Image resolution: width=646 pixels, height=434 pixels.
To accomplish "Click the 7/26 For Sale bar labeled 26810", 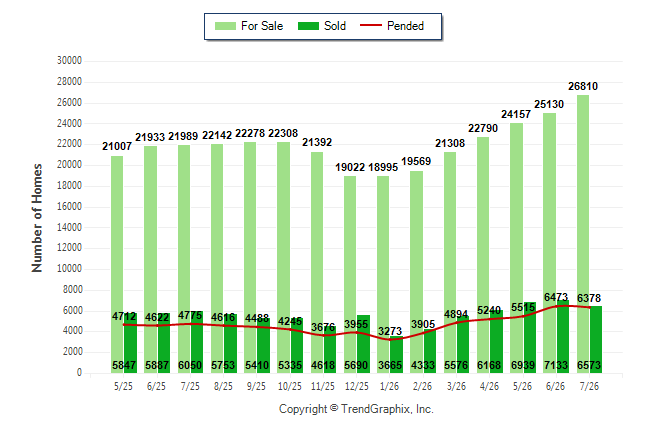I will tap(583, 234).
